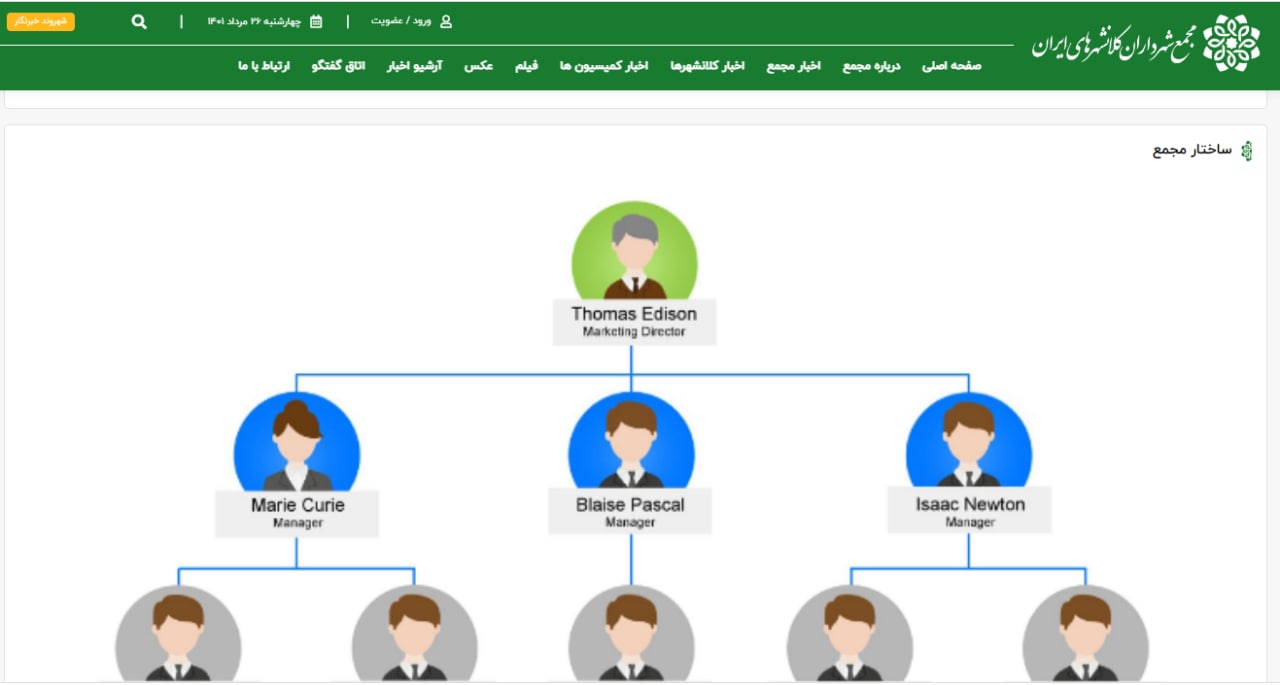Image resolution: width=1280 pixels, height=685 pixels.
Task: Click the green icon beside ساختار مجمع heading
Action: click(1246, 151)
